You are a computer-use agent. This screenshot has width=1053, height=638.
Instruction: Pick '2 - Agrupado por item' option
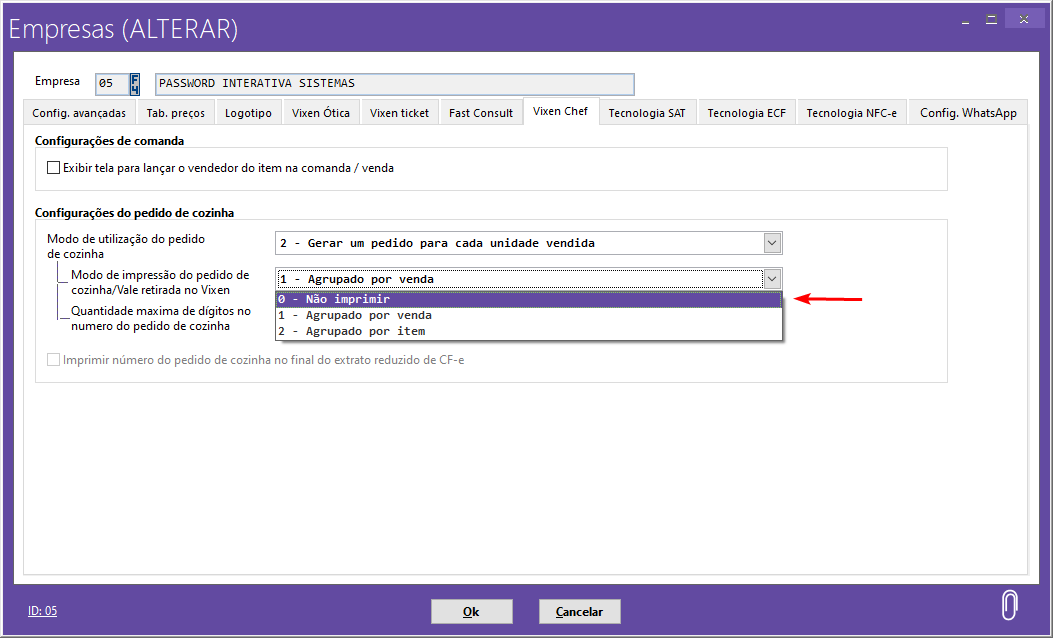tap(528, 331)
